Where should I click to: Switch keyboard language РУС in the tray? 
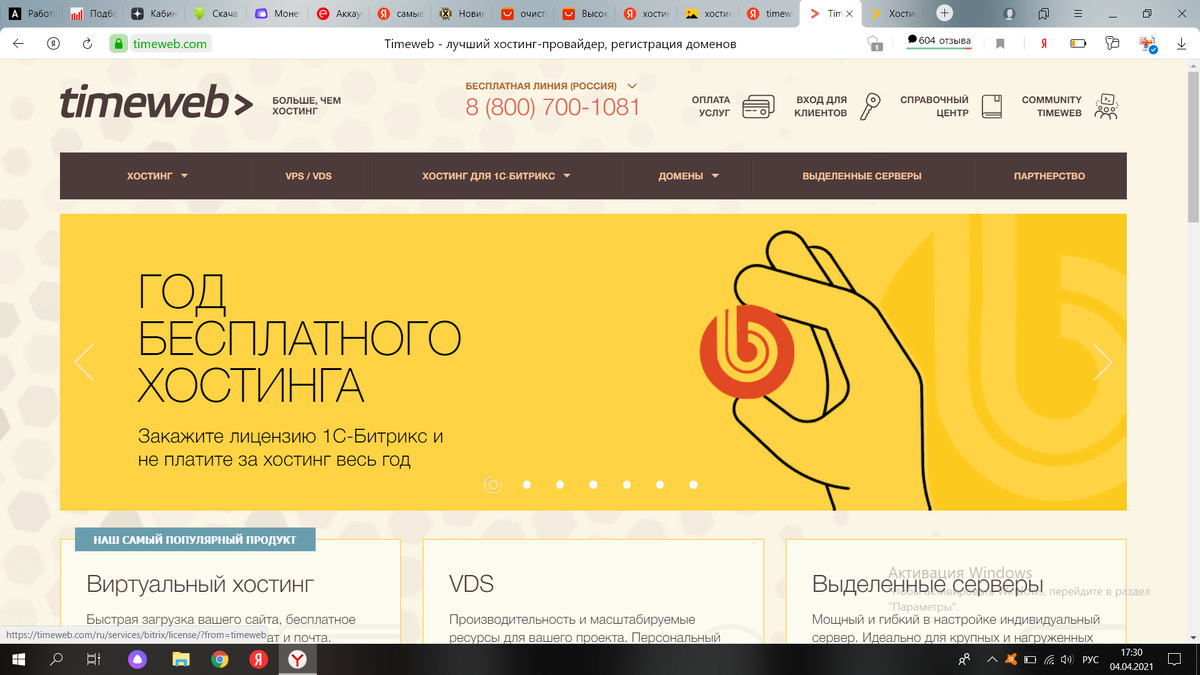point(1091,659)
